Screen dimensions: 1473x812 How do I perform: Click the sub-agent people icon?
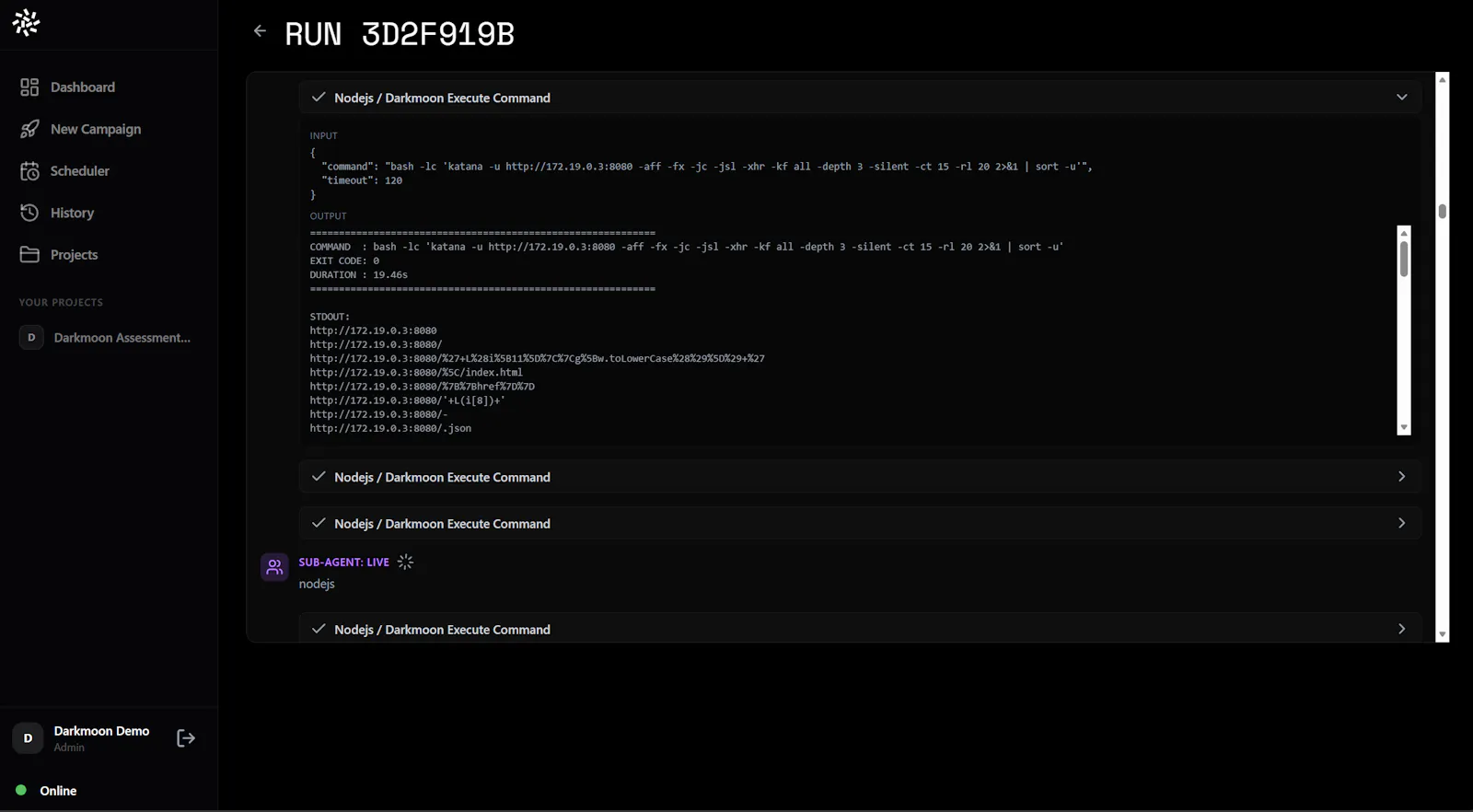pos(274,568)
